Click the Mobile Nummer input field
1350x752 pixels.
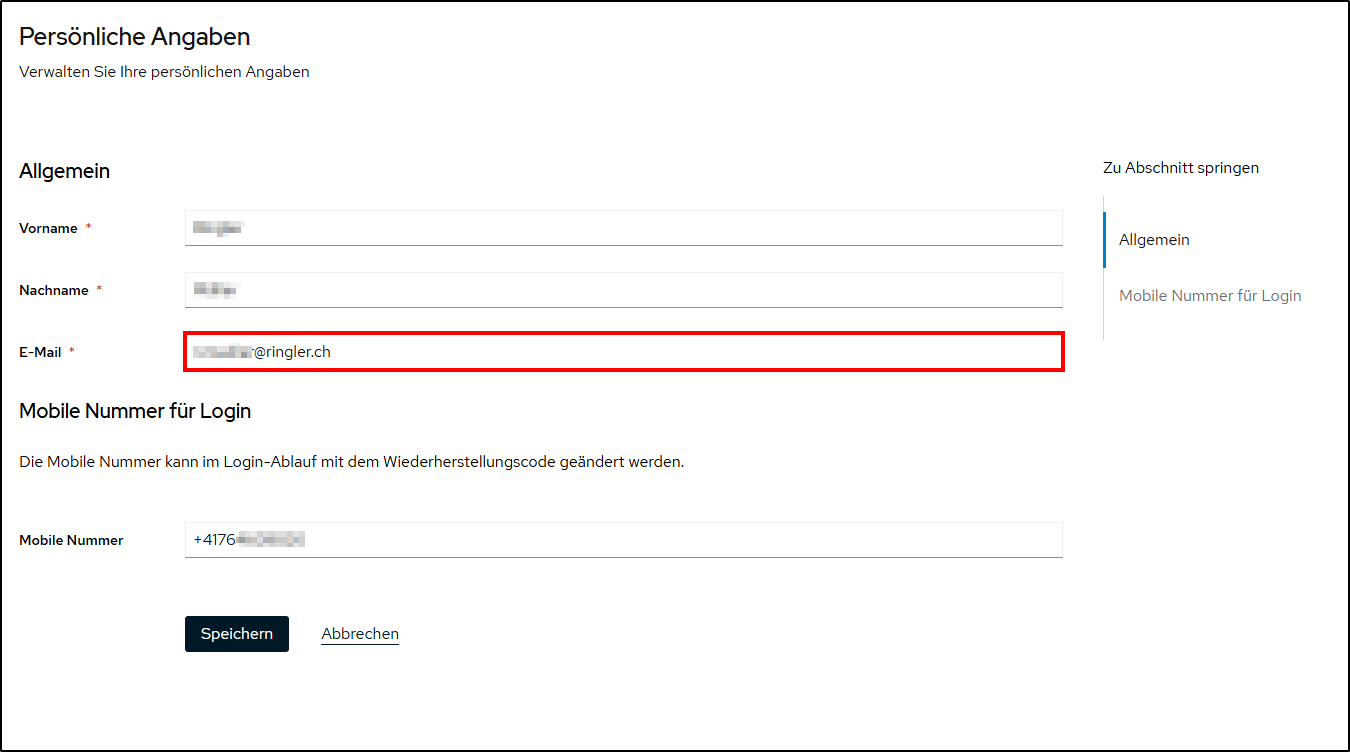tap(623, 540)
